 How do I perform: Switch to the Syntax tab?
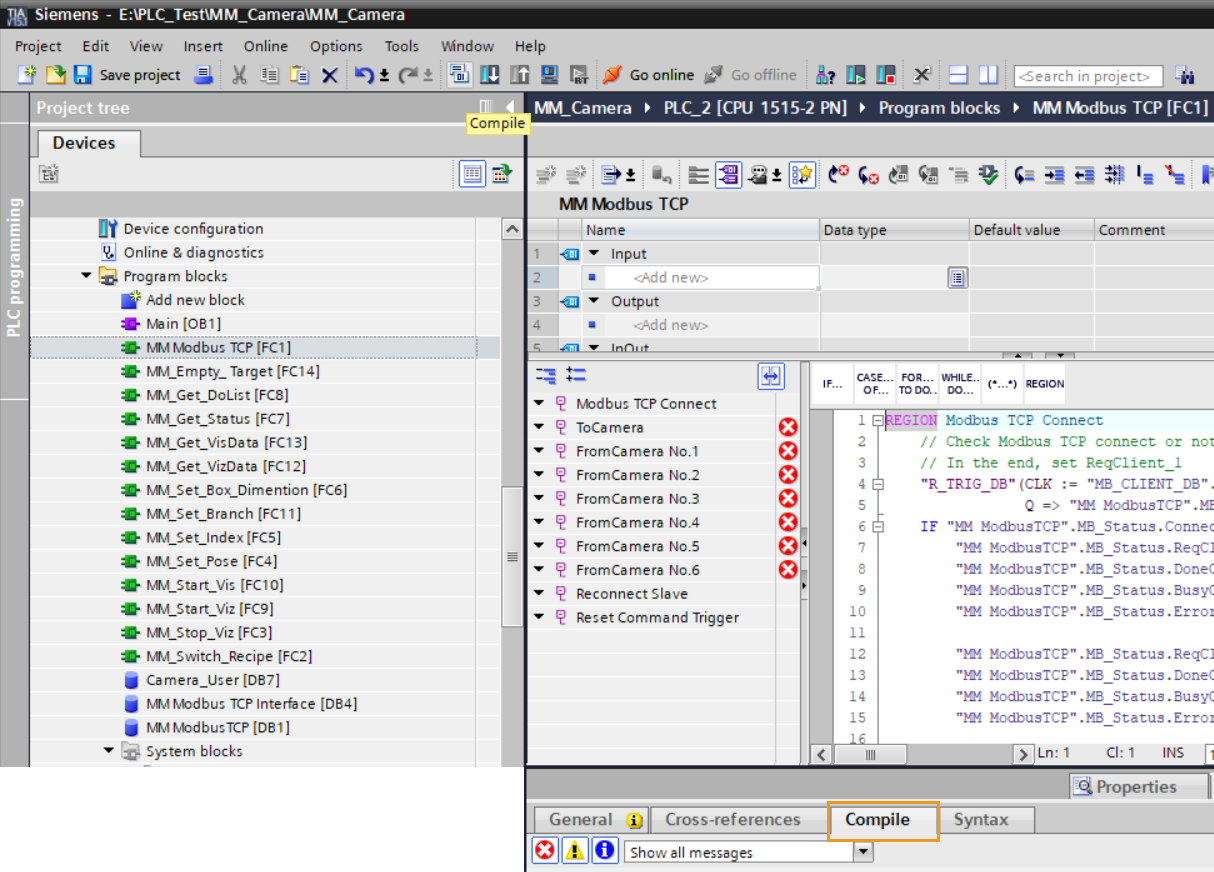987,819
